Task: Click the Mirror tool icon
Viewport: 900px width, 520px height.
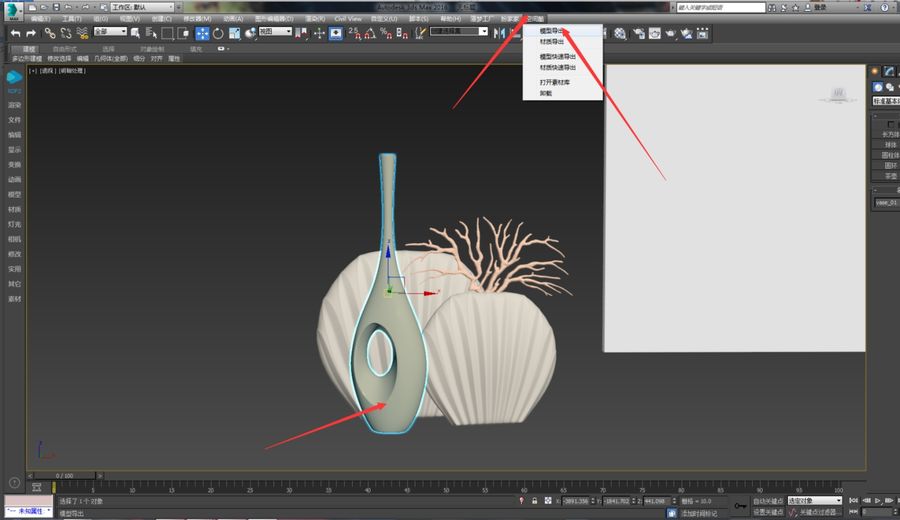Action: click(499, 33)
